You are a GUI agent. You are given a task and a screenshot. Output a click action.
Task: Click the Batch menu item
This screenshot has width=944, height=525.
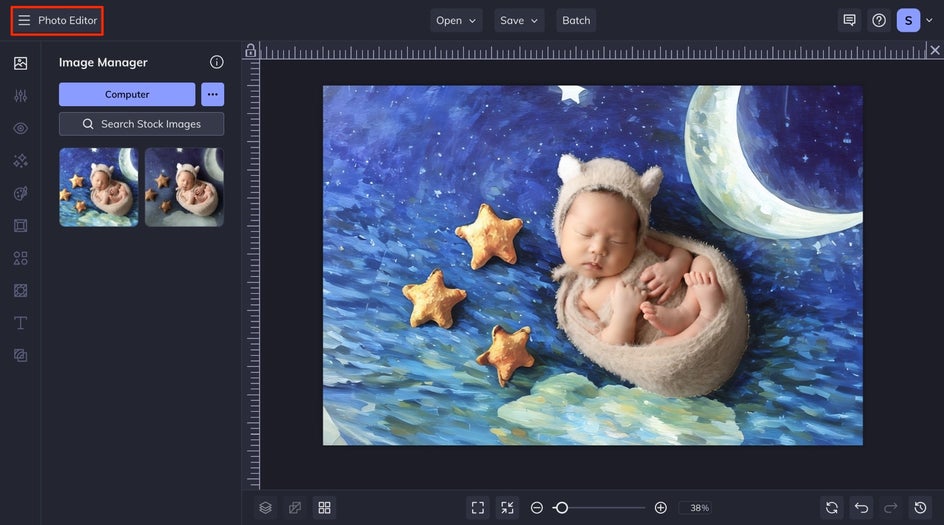tap(576, 20)
